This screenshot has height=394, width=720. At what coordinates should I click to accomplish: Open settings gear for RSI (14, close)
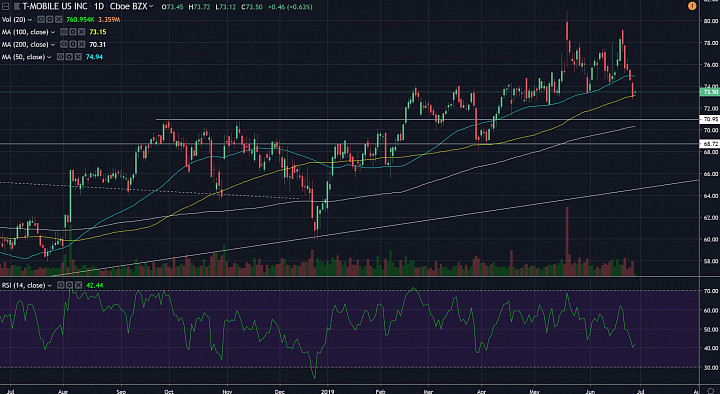coord(69,286)
